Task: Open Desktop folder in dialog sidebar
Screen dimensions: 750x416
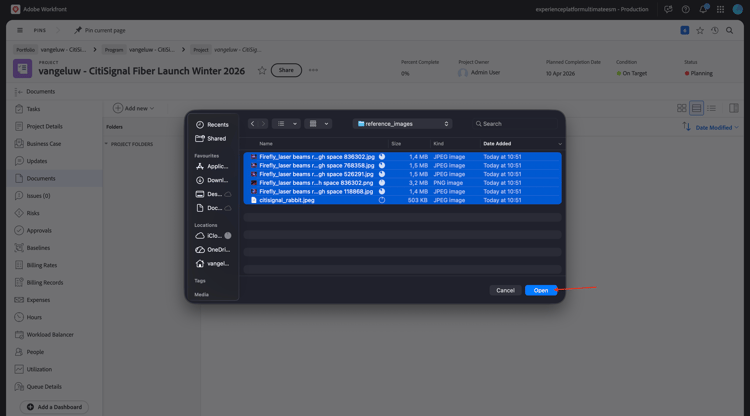Action: (212, 194)
